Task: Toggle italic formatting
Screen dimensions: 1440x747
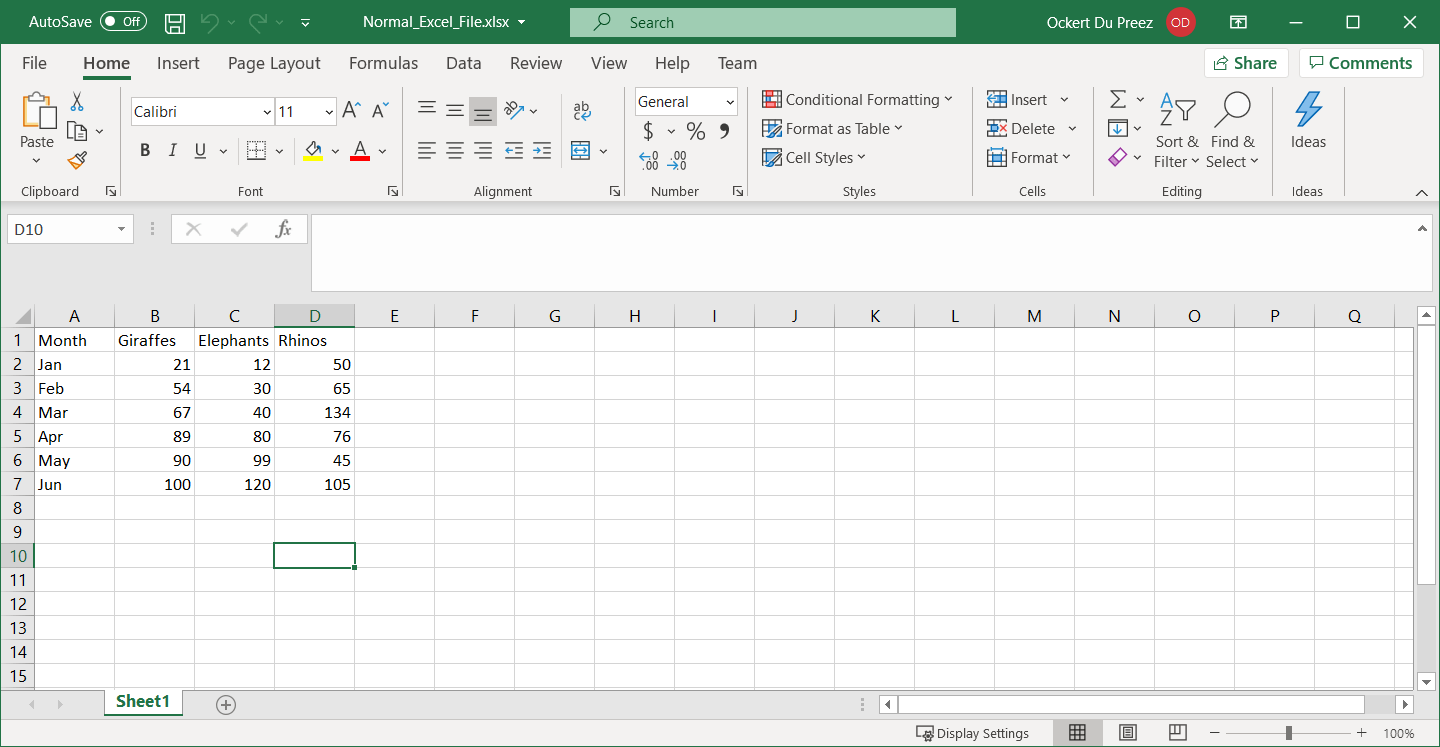Action: tap(171, 150)
